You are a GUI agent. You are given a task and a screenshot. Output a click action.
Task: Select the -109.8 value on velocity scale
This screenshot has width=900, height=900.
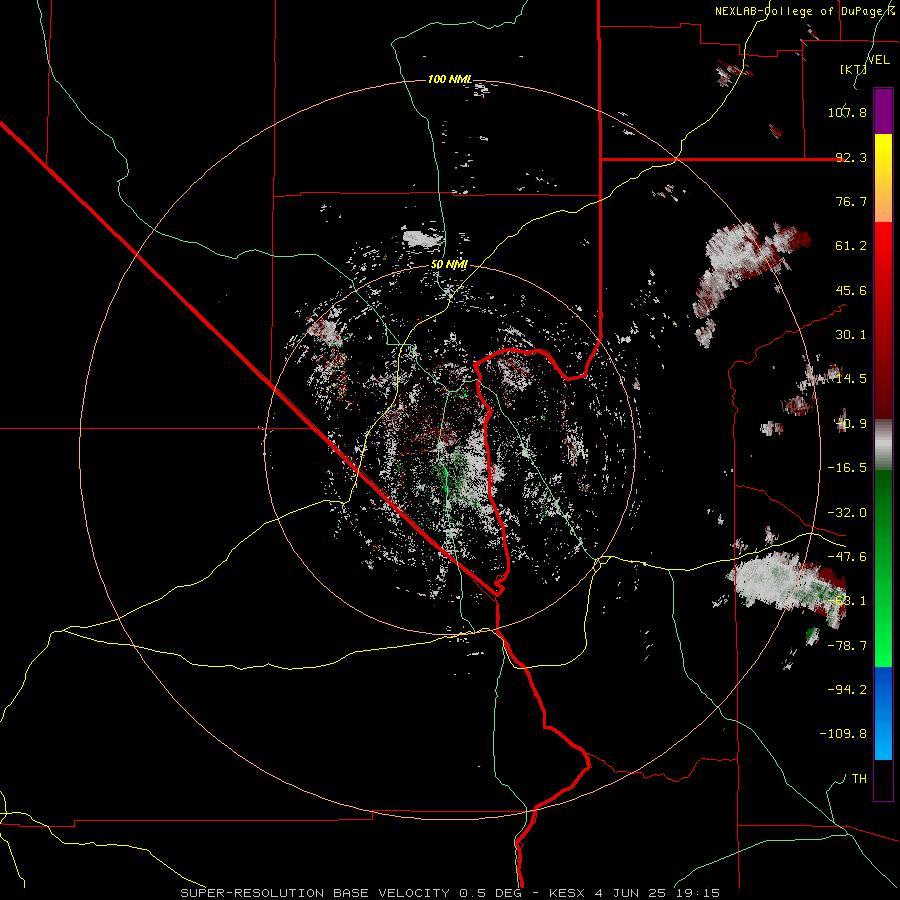coord(843,734)
